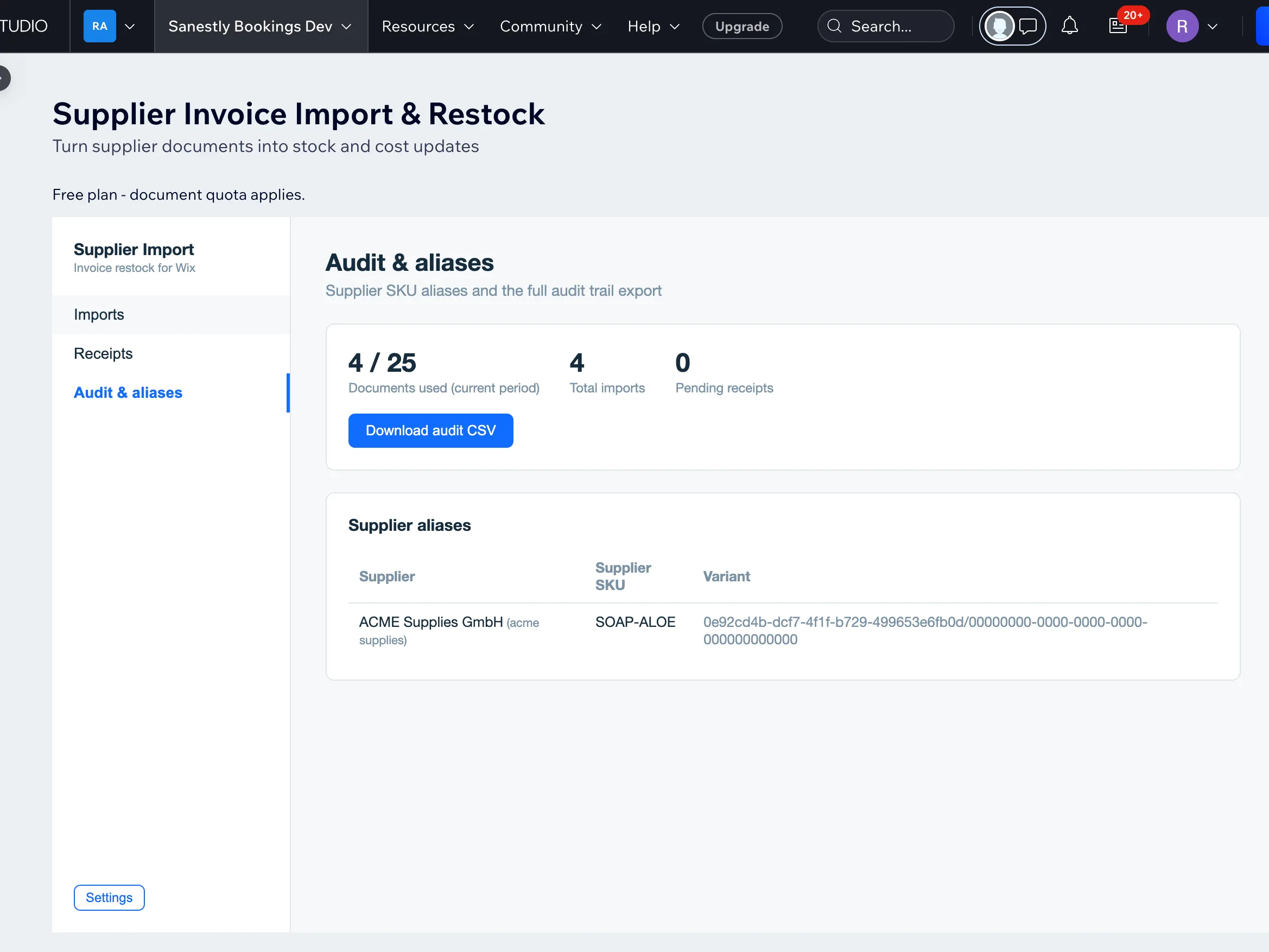Open the notifications bell

1069,26
